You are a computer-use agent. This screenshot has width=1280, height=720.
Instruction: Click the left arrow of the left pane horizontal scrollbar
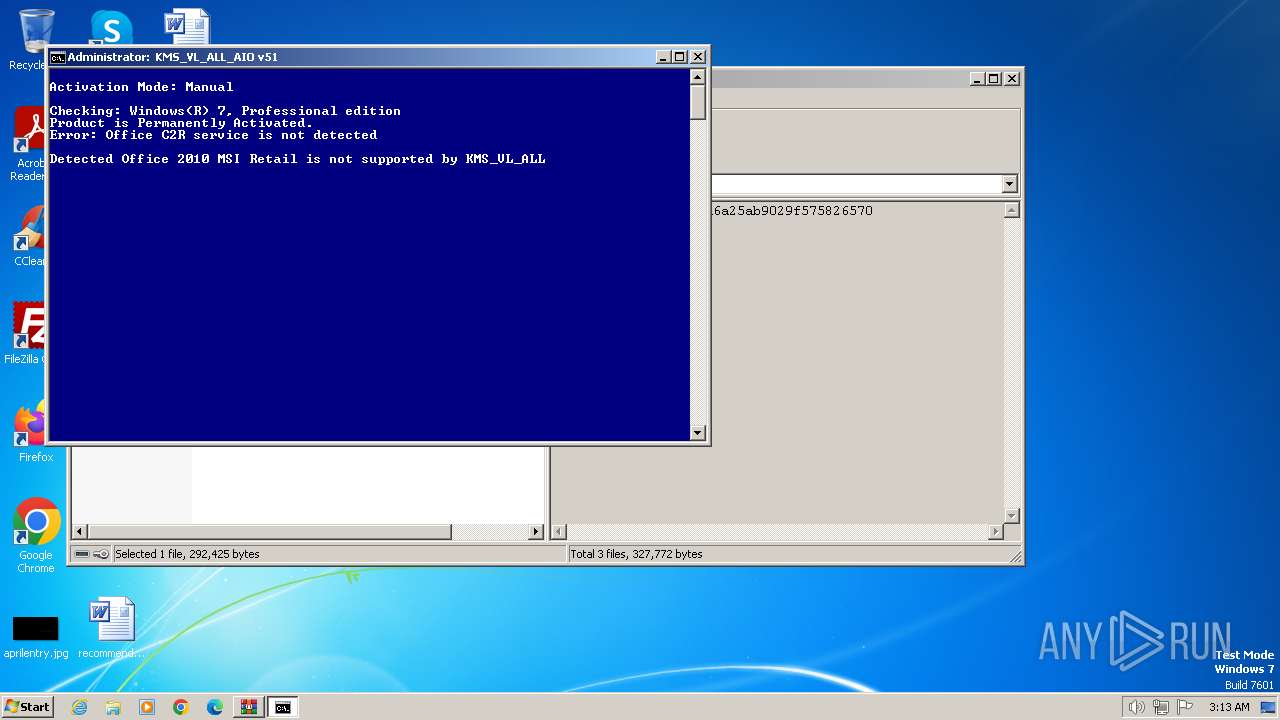tap(80, 532)
